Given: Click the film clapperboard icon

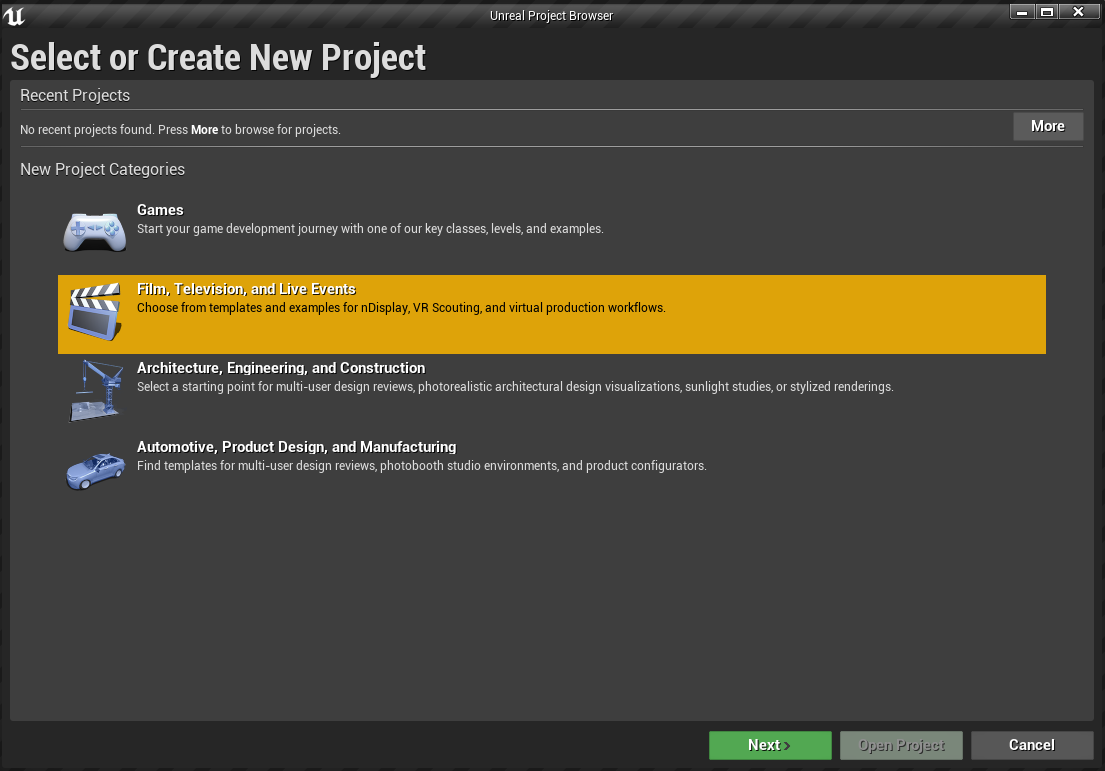Looking at the screenshot, I should pos(95,312).
